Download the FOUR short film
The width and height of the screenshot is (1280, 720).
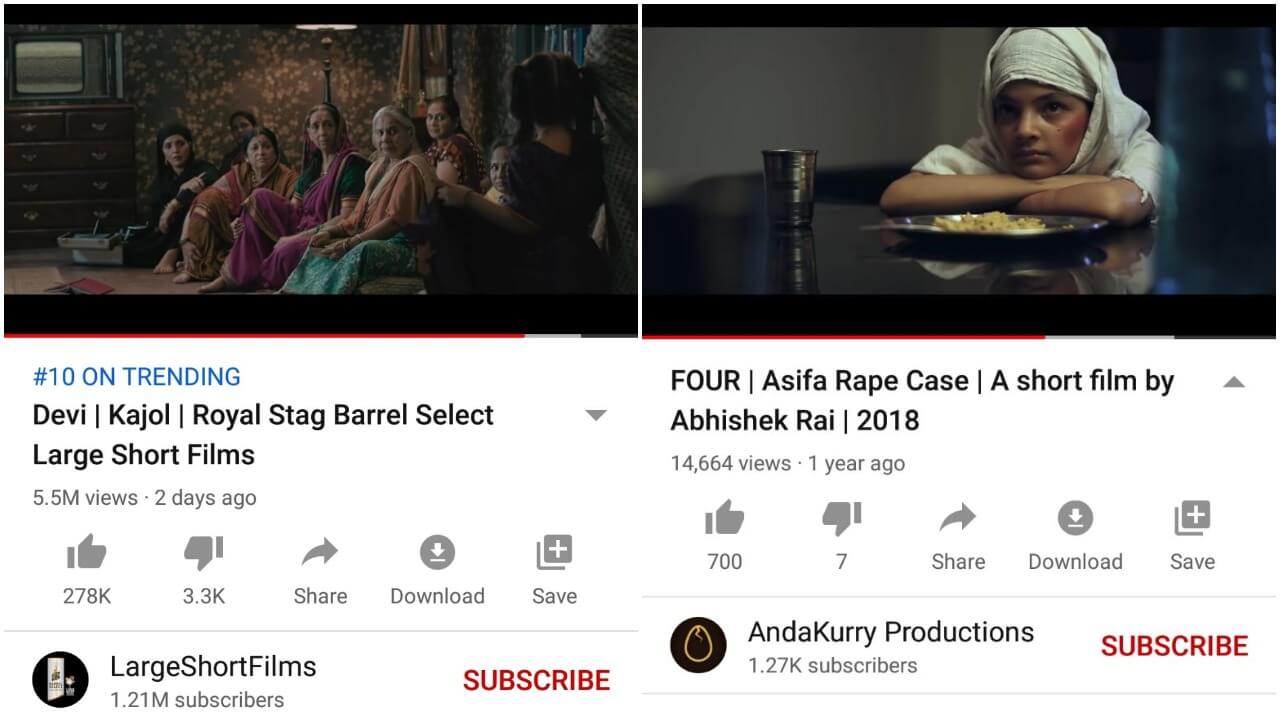[x=1075, y=536]
